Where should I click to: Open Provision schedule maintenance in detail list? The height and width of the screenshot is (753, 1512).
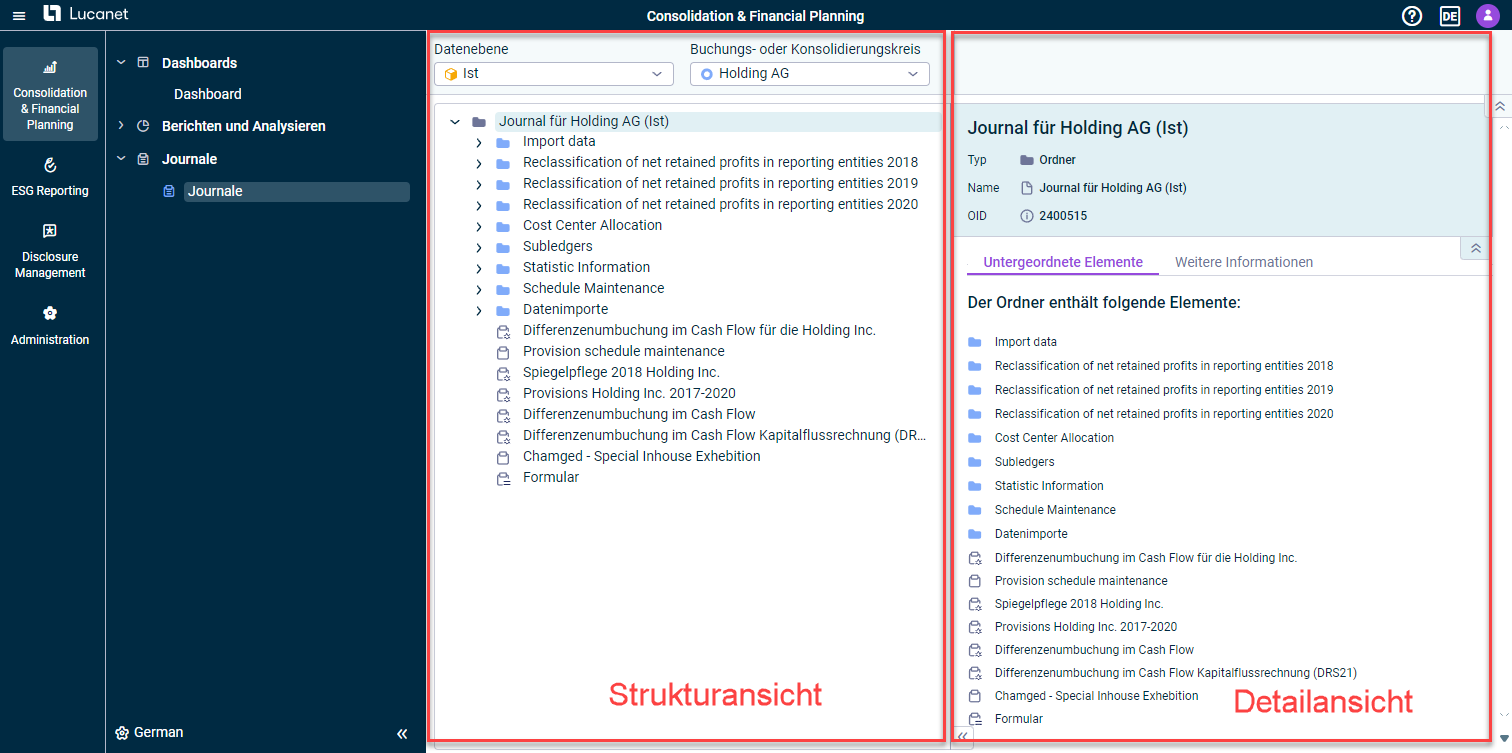(x=1080, y=581)
